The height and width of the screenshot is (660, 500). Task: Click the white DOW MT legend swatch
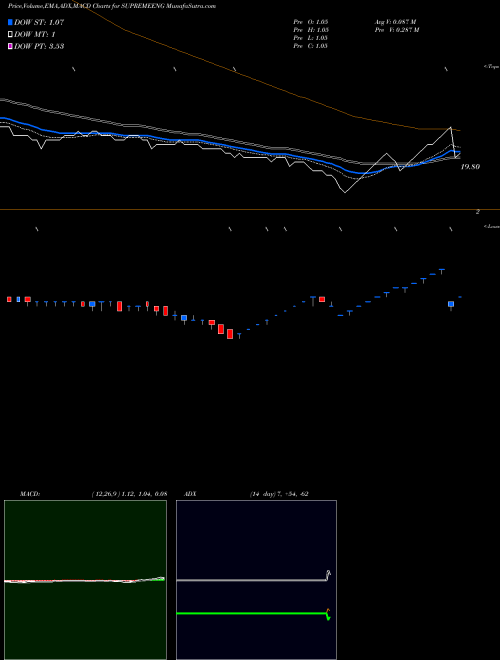[11, 35]
